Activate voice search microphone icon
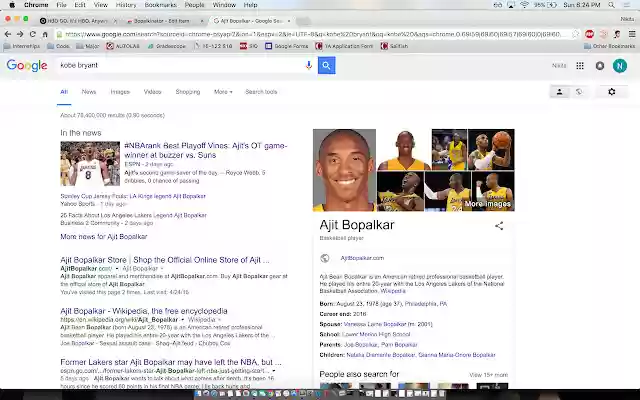This screenshot has height=400, width=640. coord(309,65)
